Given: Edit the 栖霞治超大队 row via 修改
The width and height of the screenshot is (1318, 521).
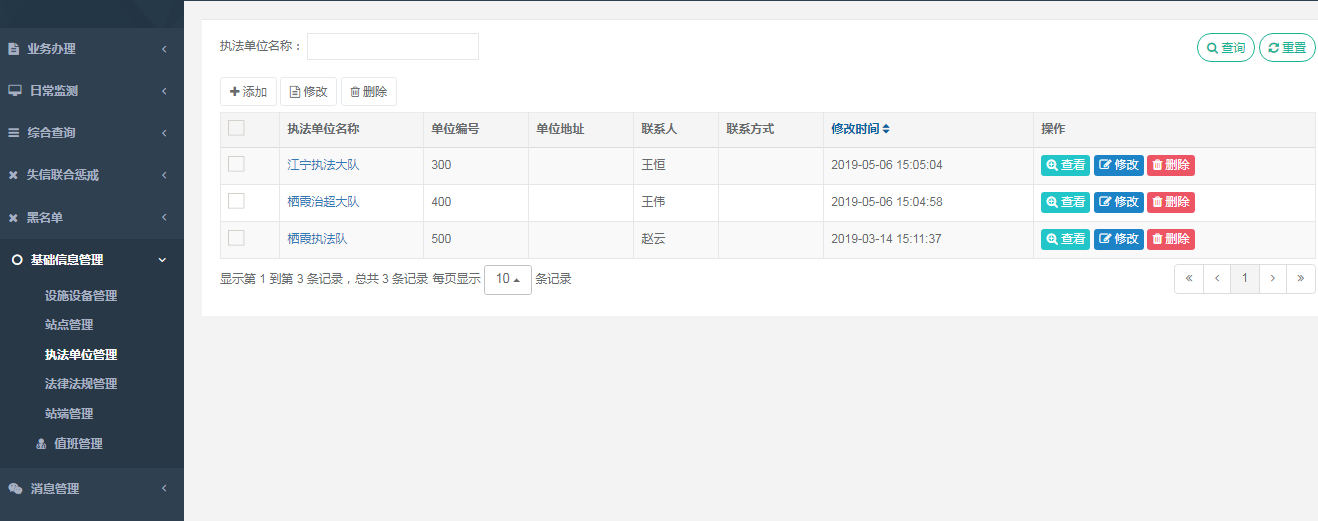Looking at the screenshot, I should tap(1119, 202).
